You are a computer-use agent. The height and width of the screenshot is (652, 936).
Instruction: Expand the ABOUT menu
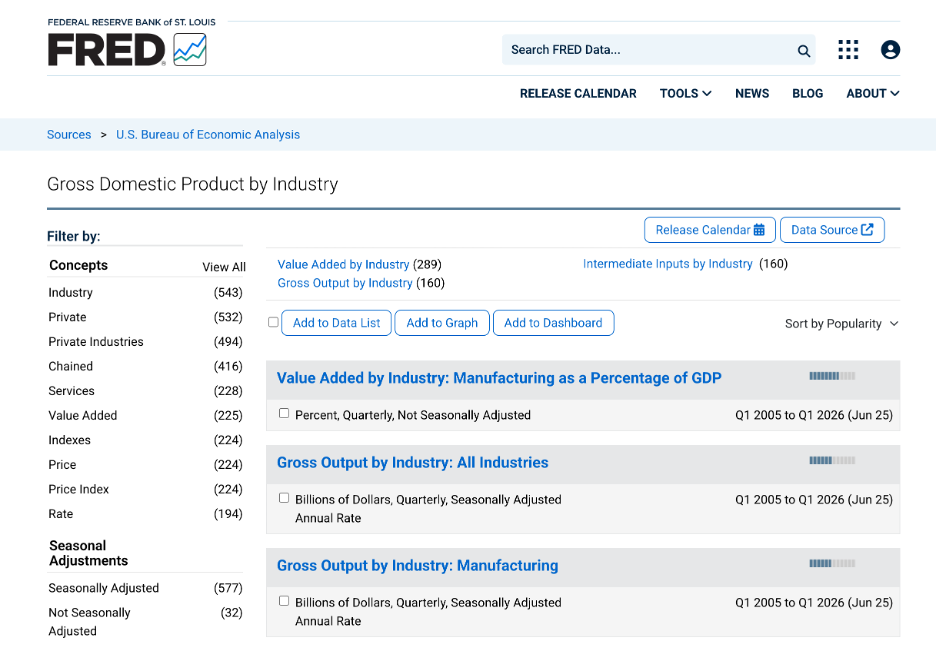873,94
